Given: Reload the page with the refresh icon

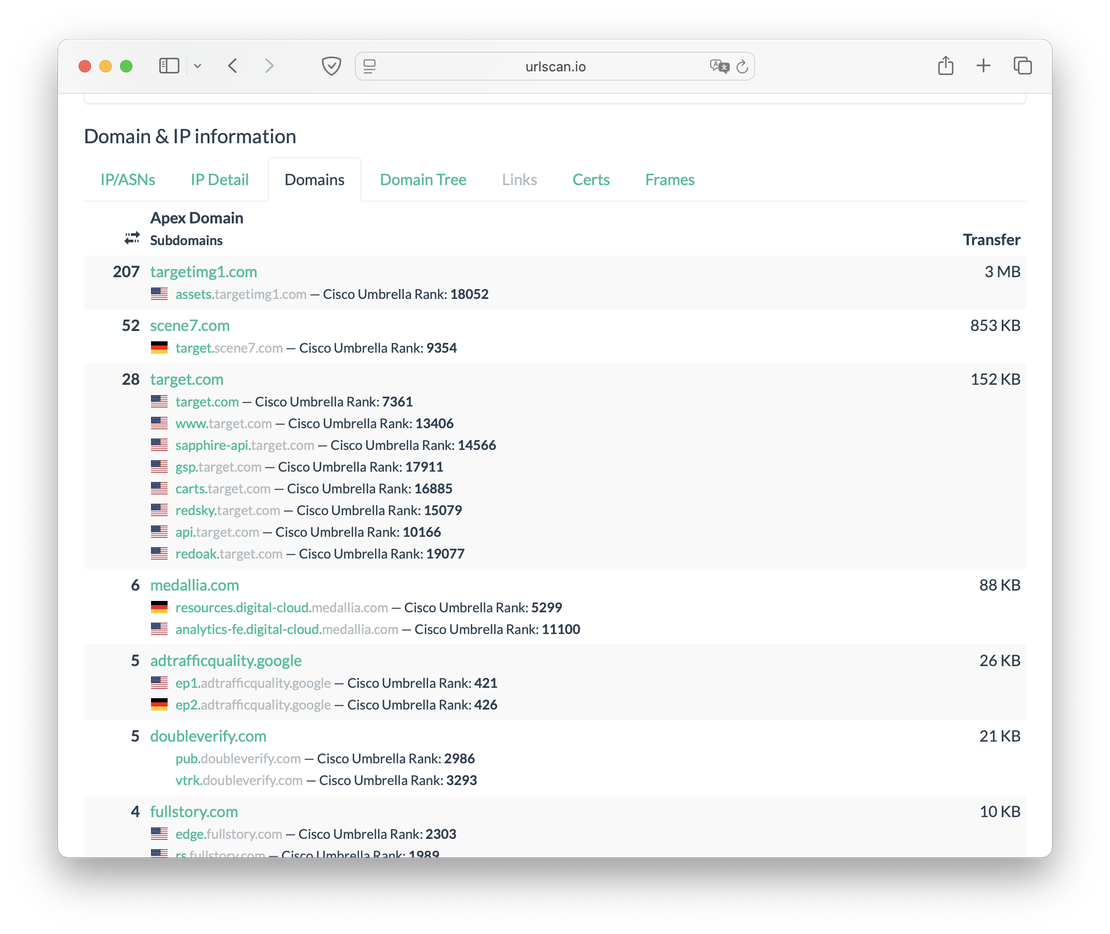Looking at the screenshot, I should [x=742, y=67].
